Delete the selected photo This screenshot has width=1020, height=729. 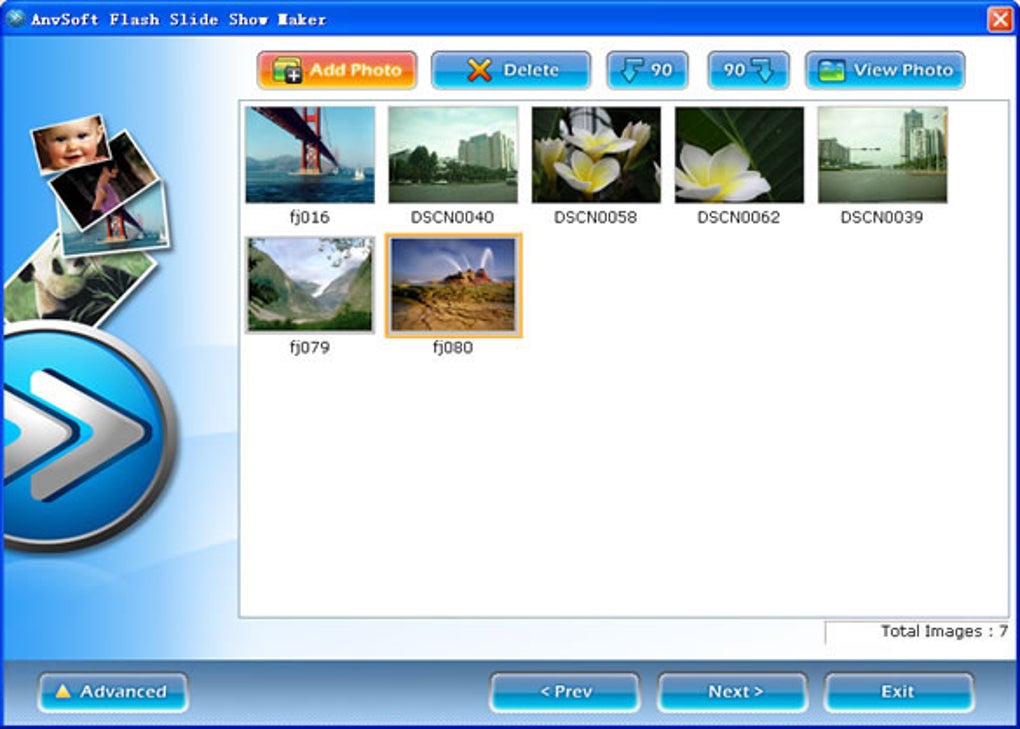pyautogui.click(x=511, y=70)
